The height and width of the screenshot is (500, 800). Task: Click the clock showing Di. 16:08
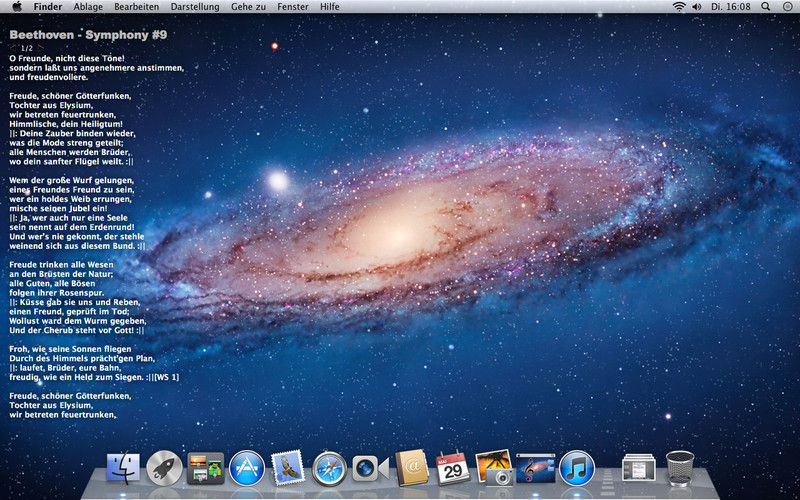click(x=731, y=7)
